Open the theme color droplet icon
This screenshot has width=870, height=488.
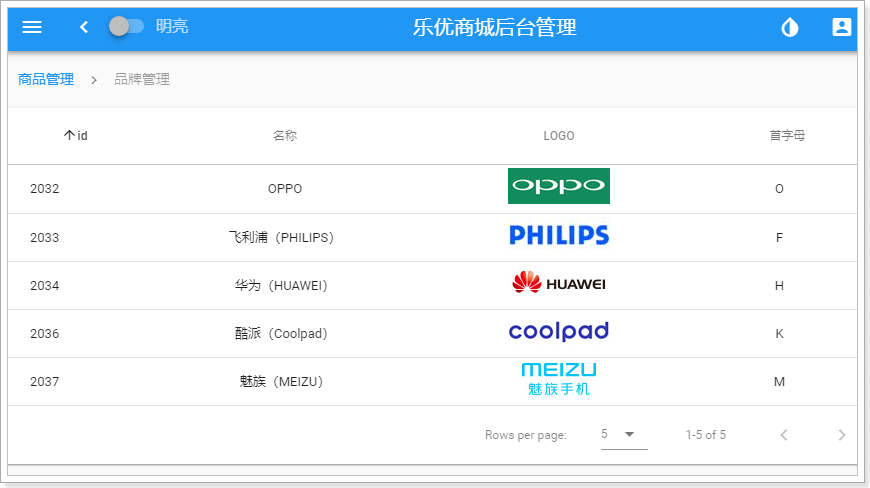click(x=790, y=27)
